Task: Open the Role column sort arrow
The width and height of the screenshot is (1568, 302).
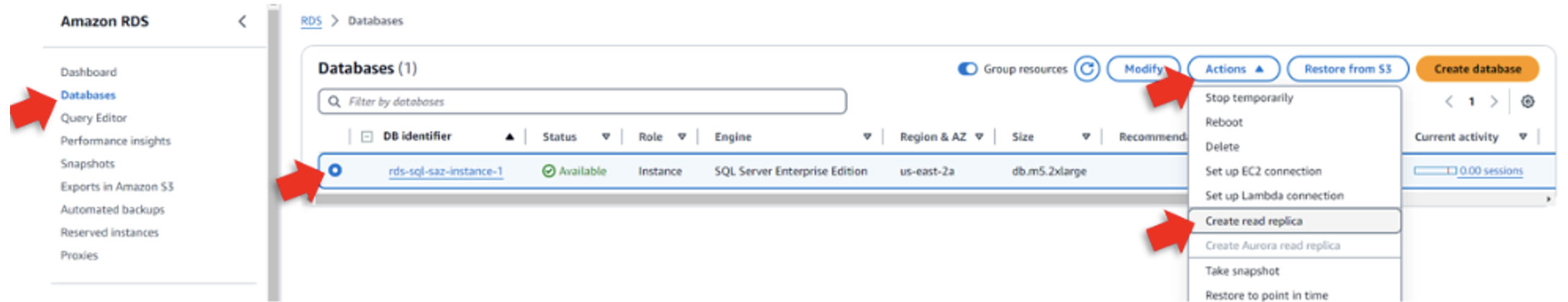Action: [x=682, y=137]
